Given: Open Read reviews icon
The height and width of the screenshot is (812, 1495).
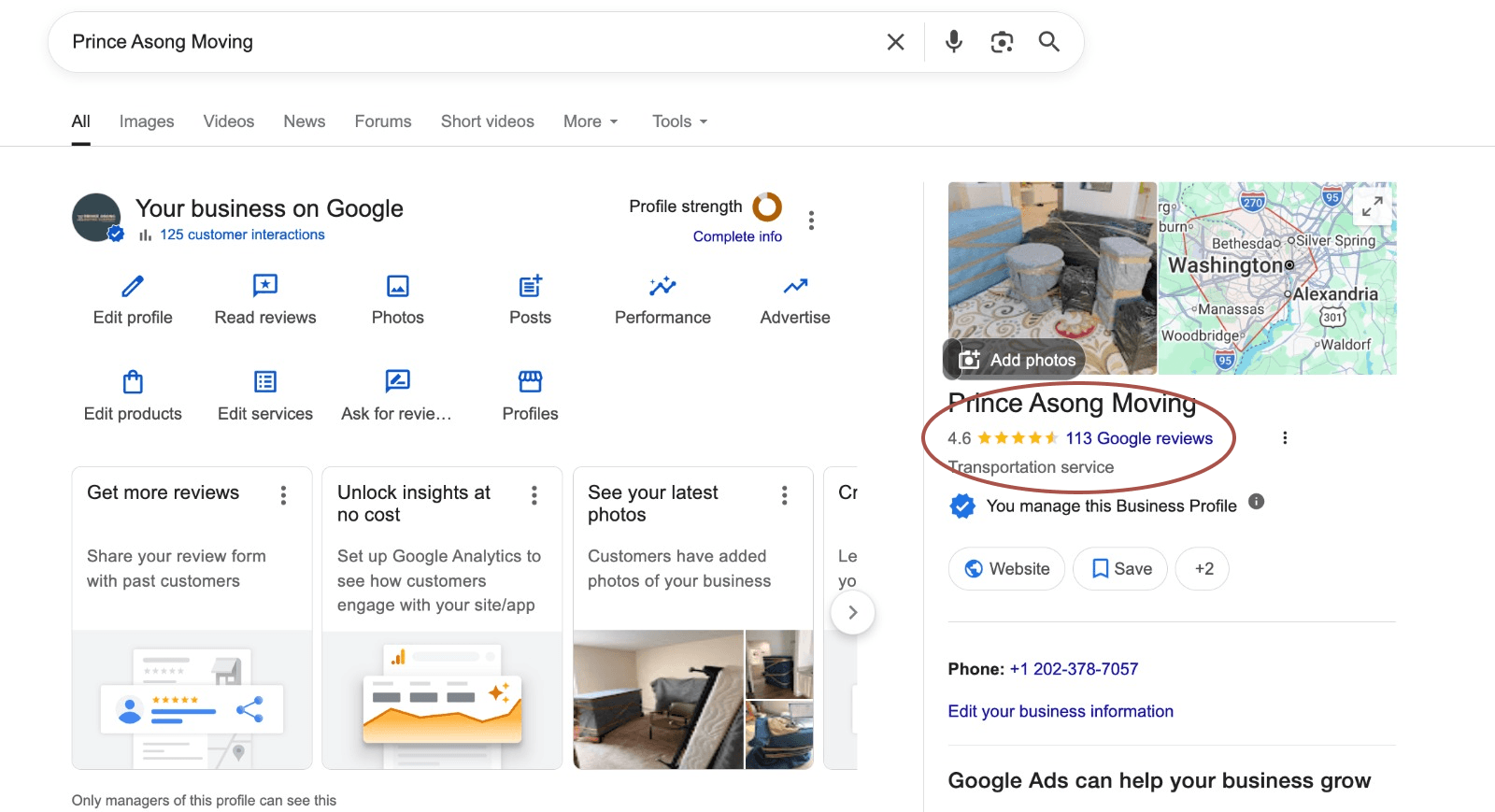Looking at the screenshot, I should 265,286.
